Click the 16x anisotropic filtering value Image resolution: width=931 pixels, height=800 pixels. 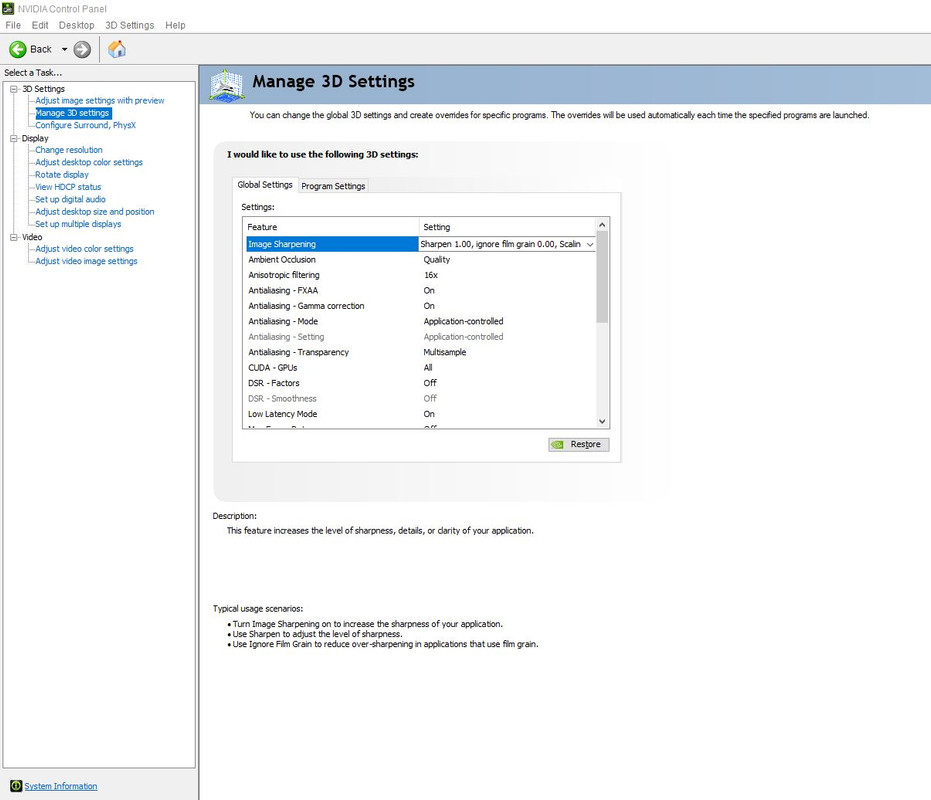pos(430,275)
